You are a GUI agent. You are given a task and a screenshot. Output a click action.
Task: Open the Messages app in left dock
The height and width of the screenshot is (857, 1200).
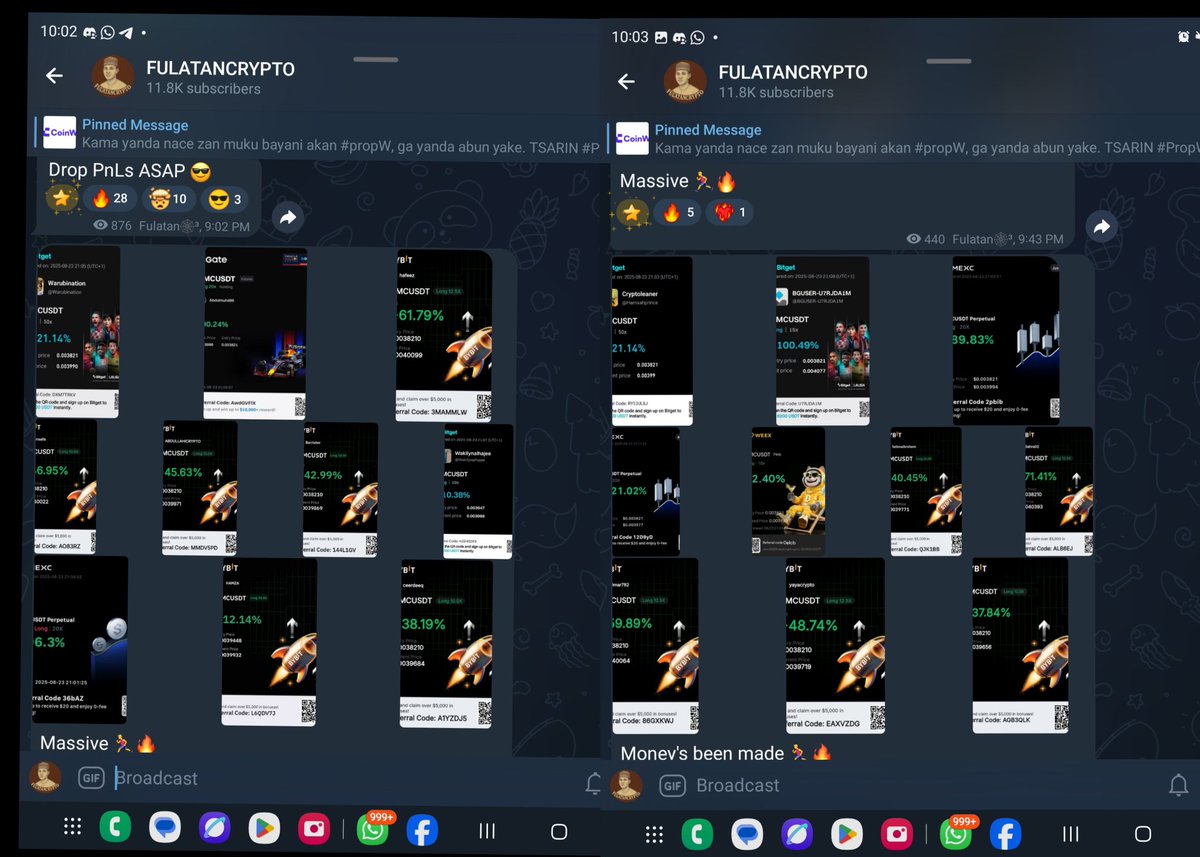point(165,829)
